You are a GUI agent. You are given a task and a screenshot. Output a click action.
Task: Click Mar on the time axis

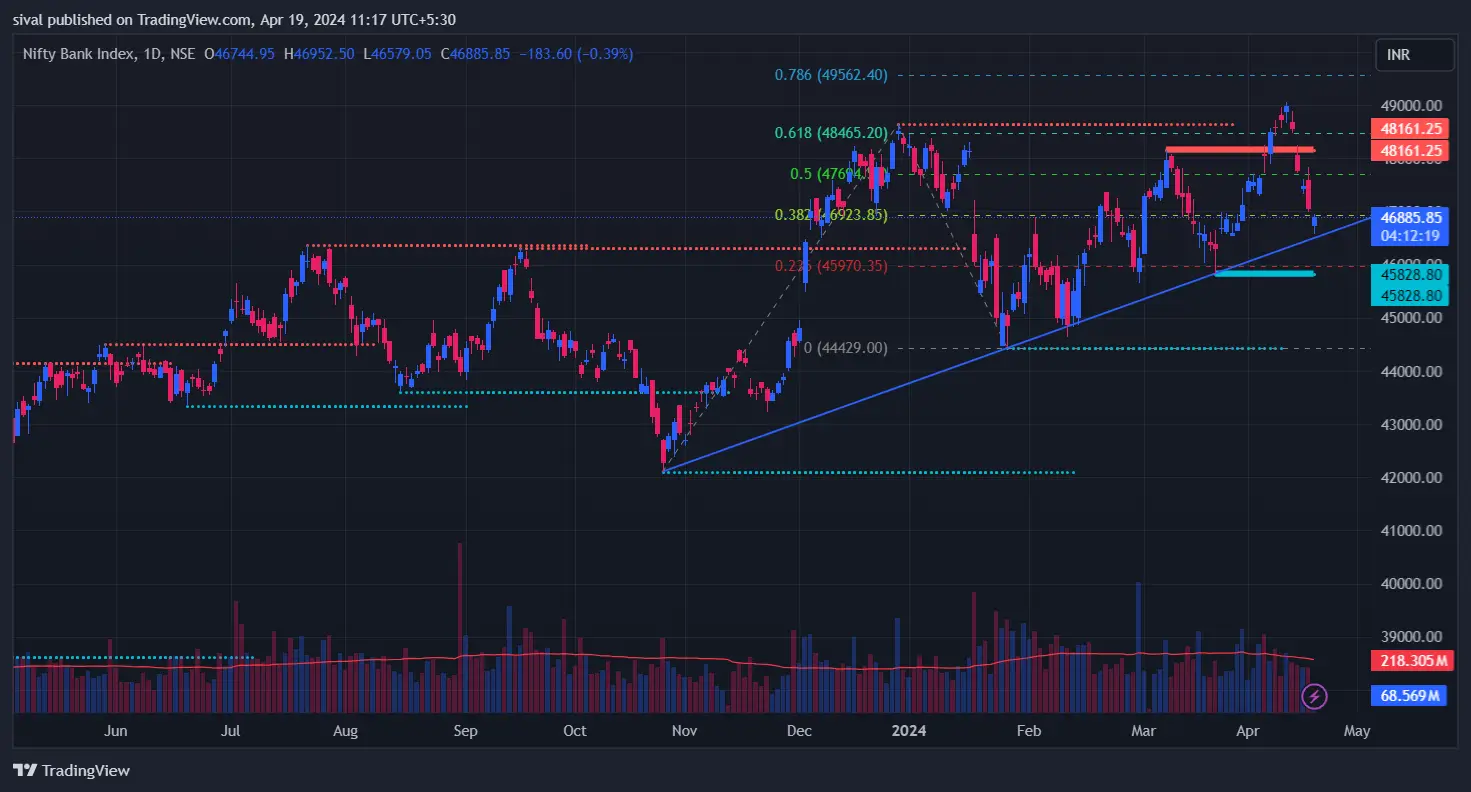coord(1142,731)
